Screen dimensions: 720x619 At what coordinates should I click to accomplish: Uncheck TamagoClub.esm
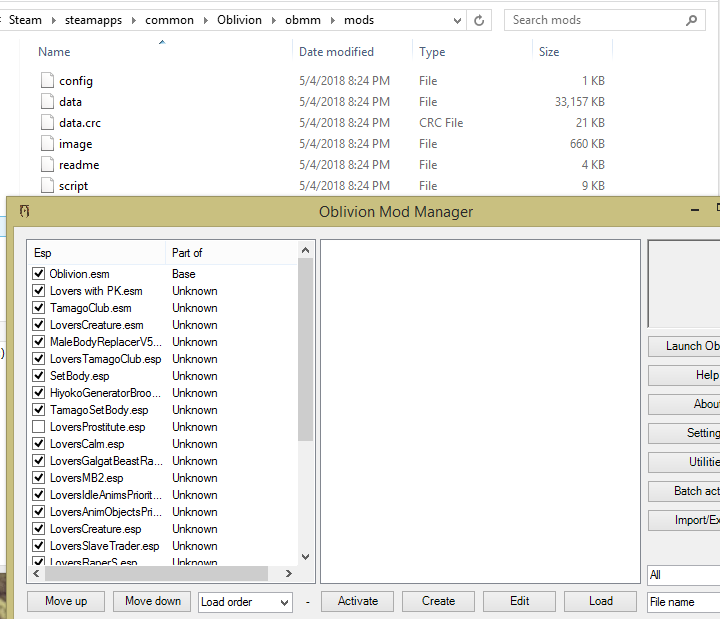click(39, 308)
